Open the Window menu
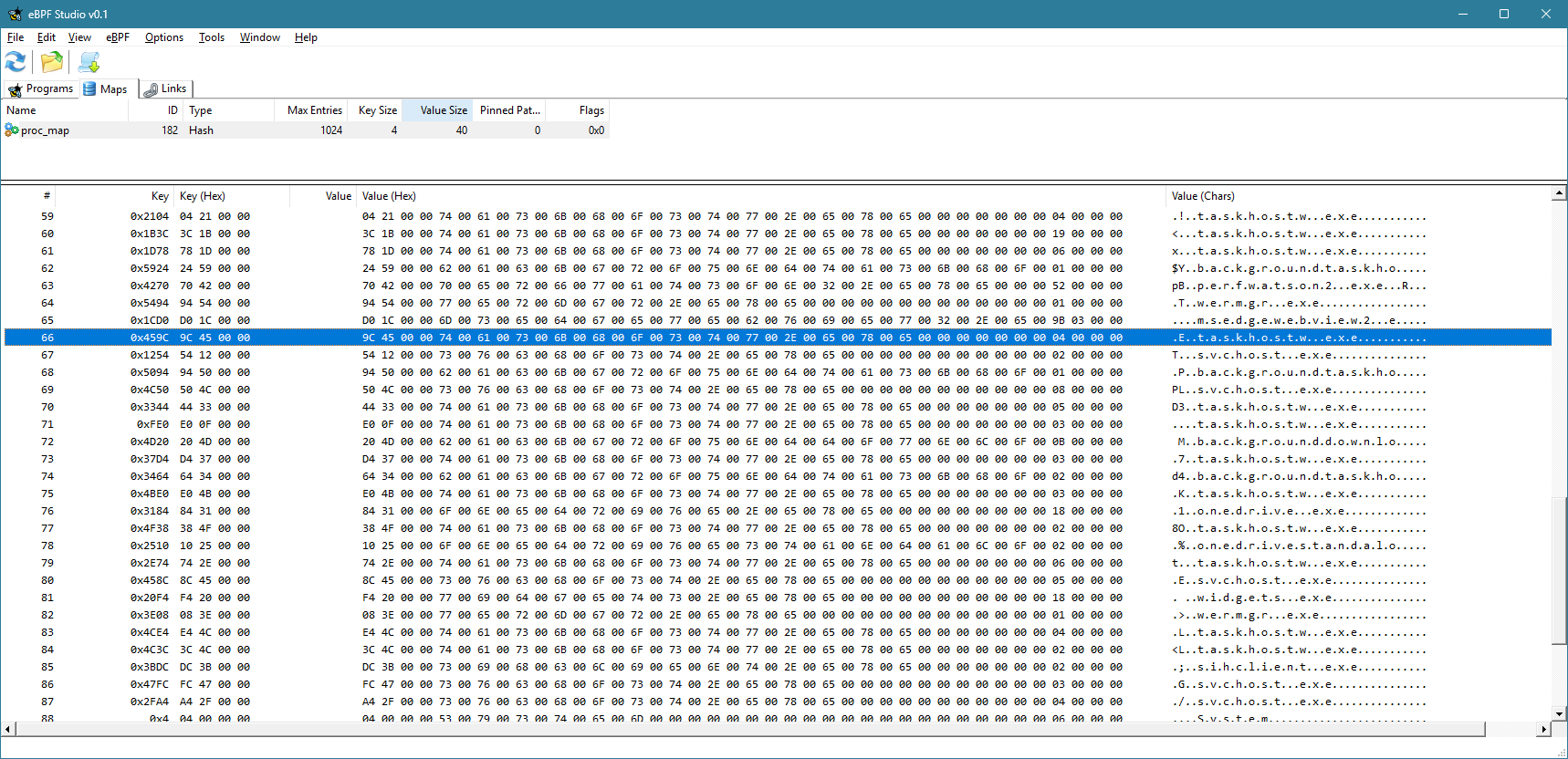1568x759 pixels. (x=259, y=37)
